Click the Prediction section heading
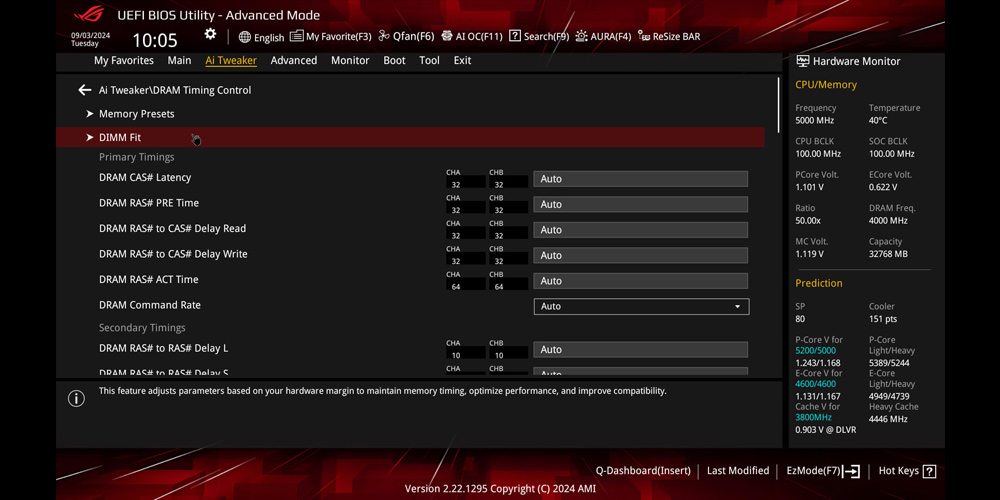Screen dimensions: 1000x500 pos(819,283)
